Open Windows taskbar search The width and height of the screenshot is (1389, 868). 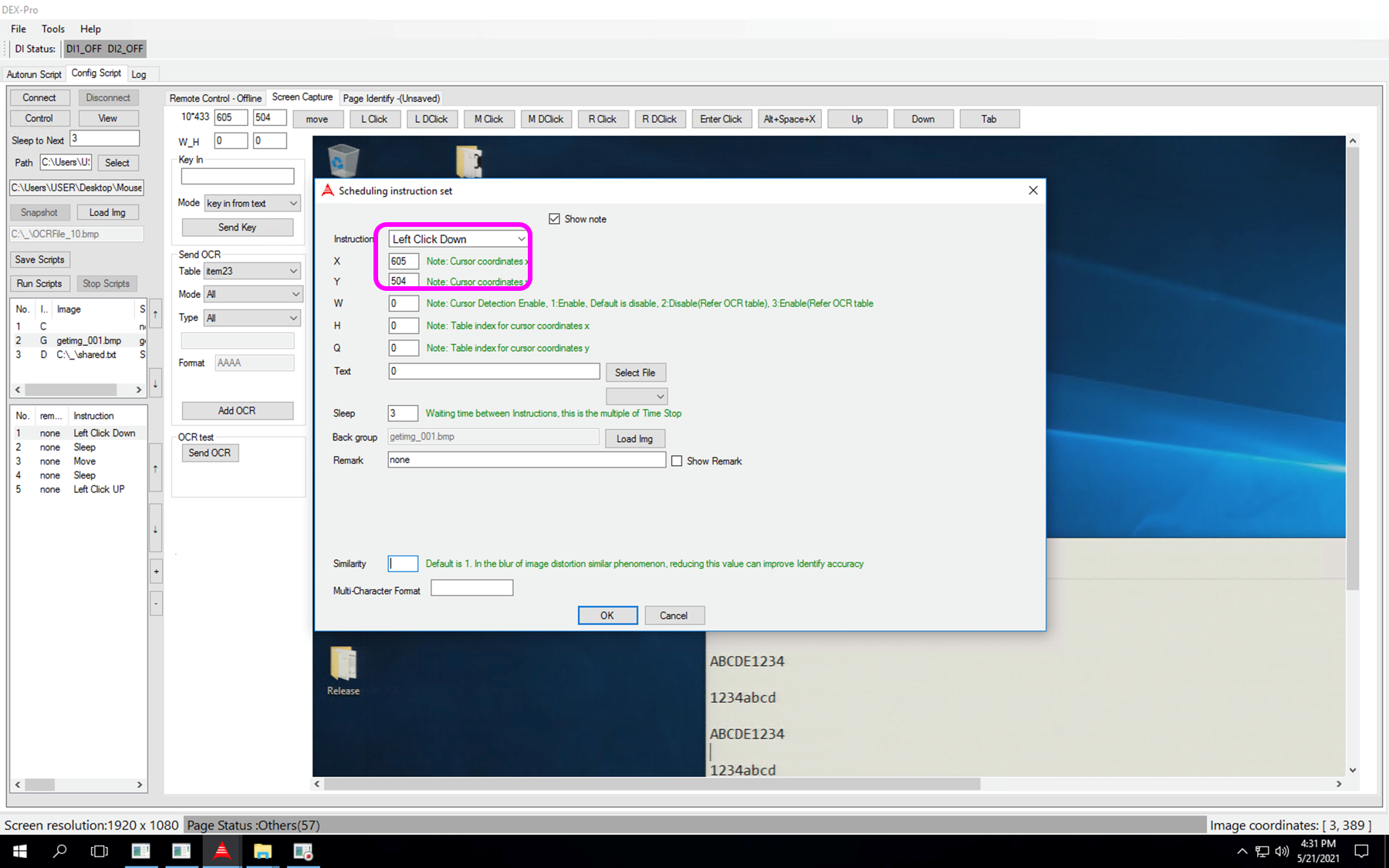(x=59, y=851)
